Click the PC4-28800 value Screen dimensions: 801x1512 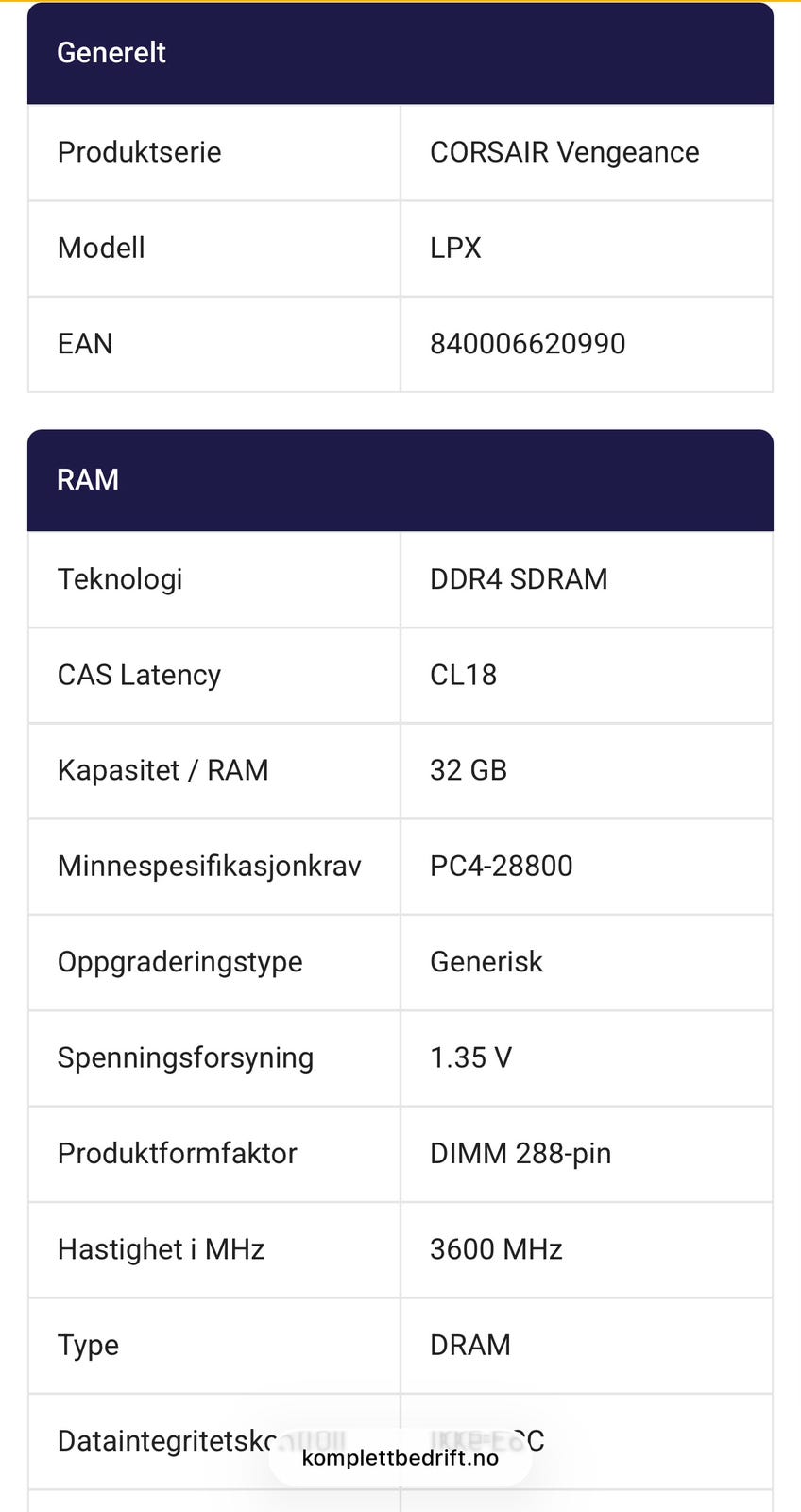pyautogui.click(x=501, y=867)
